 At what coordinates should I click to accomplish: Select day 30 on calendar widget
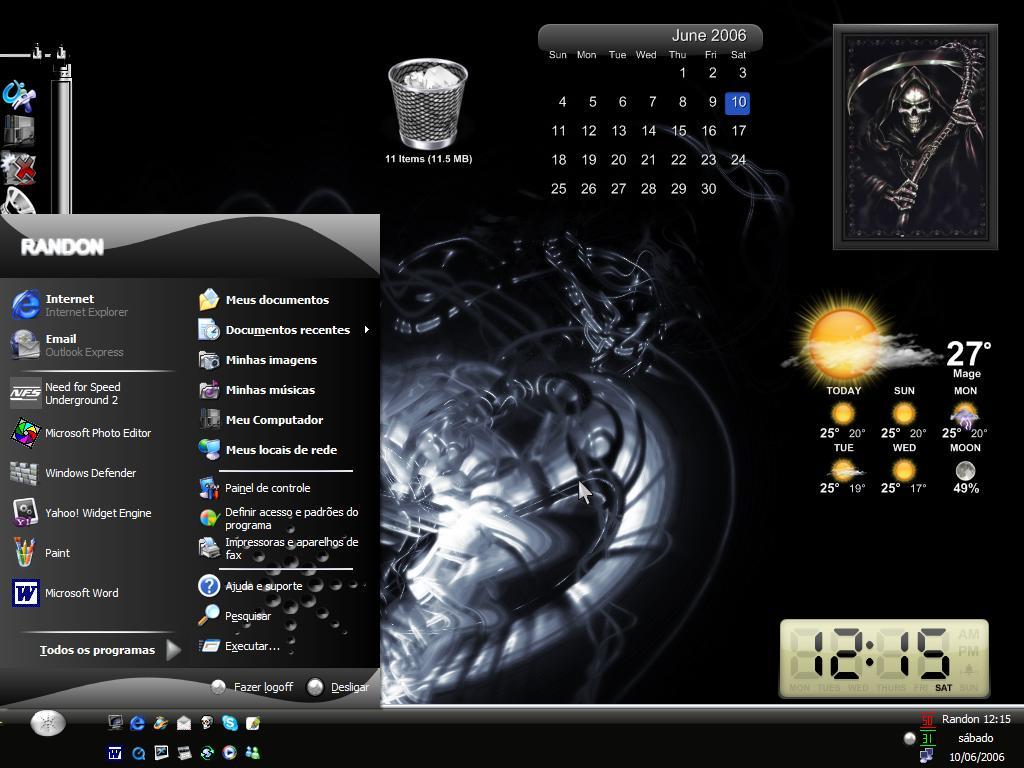tap(709, 189)
